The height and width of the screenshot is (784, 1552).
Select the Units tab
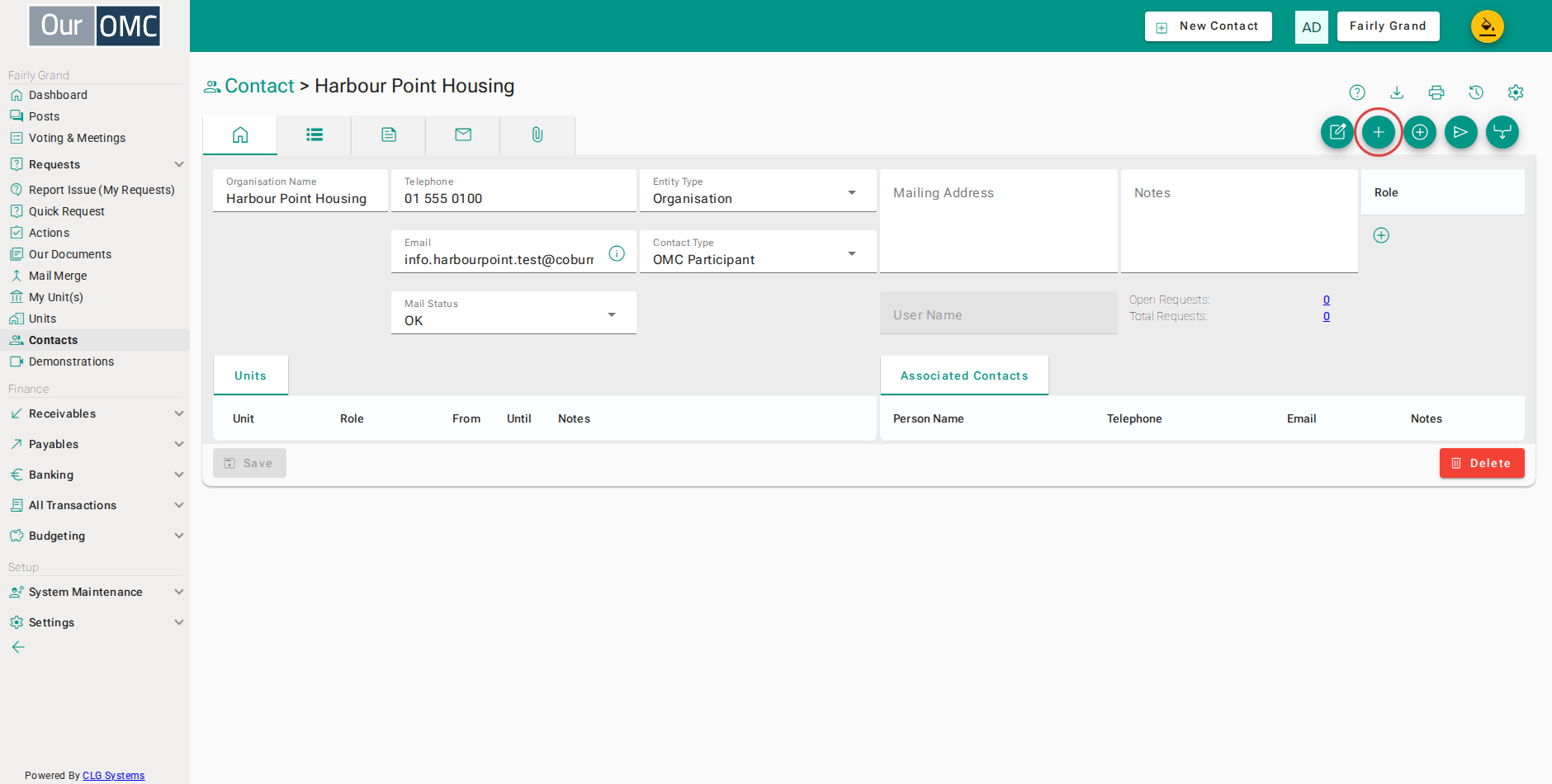(250, 375)
